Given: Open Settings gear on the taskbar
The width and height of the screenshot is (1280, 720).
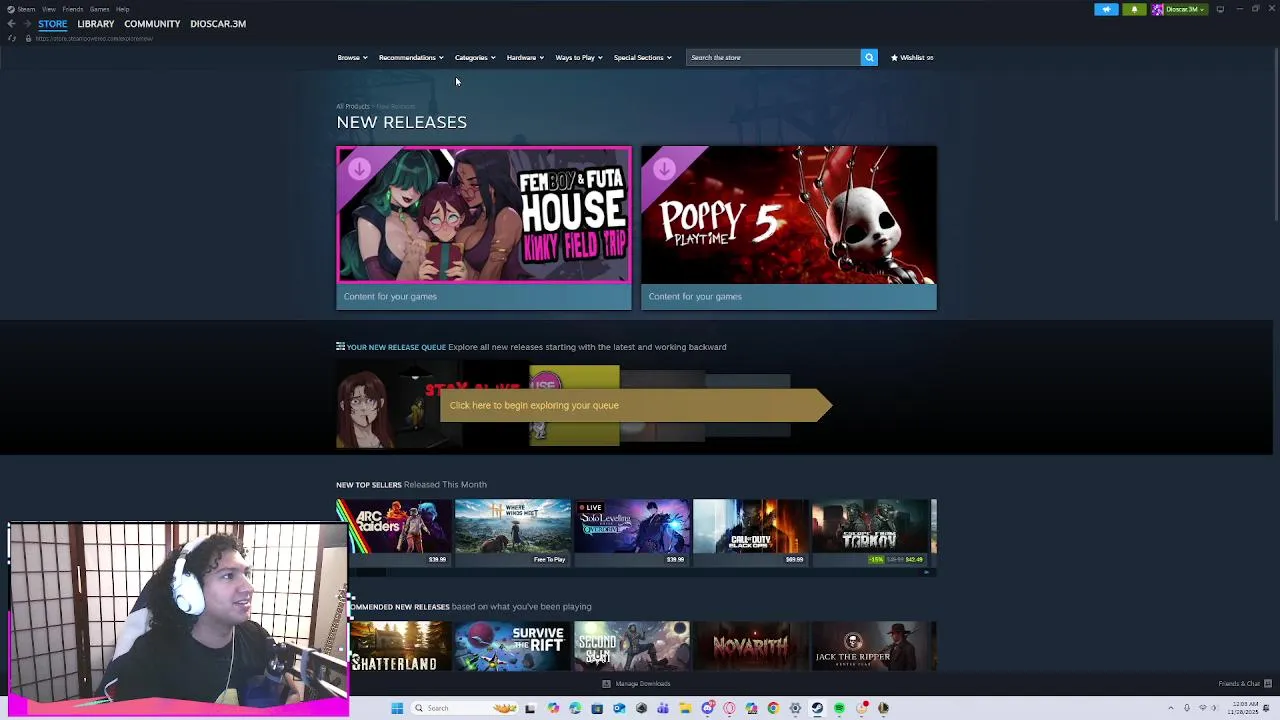Looking at the screenshot, I should (795, 708).
